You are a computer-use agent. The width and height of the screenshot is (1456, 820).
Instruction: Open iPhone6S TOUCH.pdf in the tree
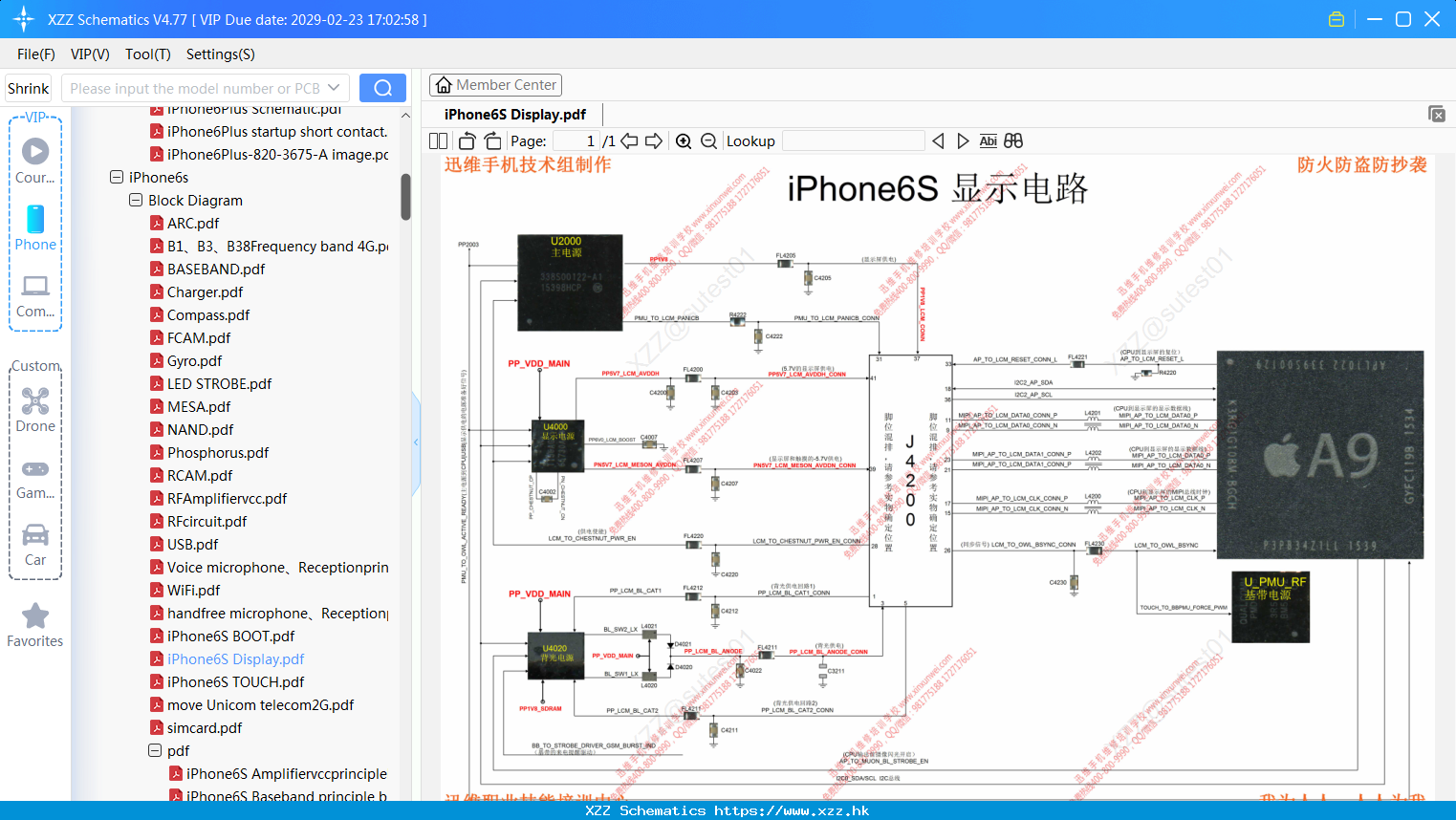(235, 681)
